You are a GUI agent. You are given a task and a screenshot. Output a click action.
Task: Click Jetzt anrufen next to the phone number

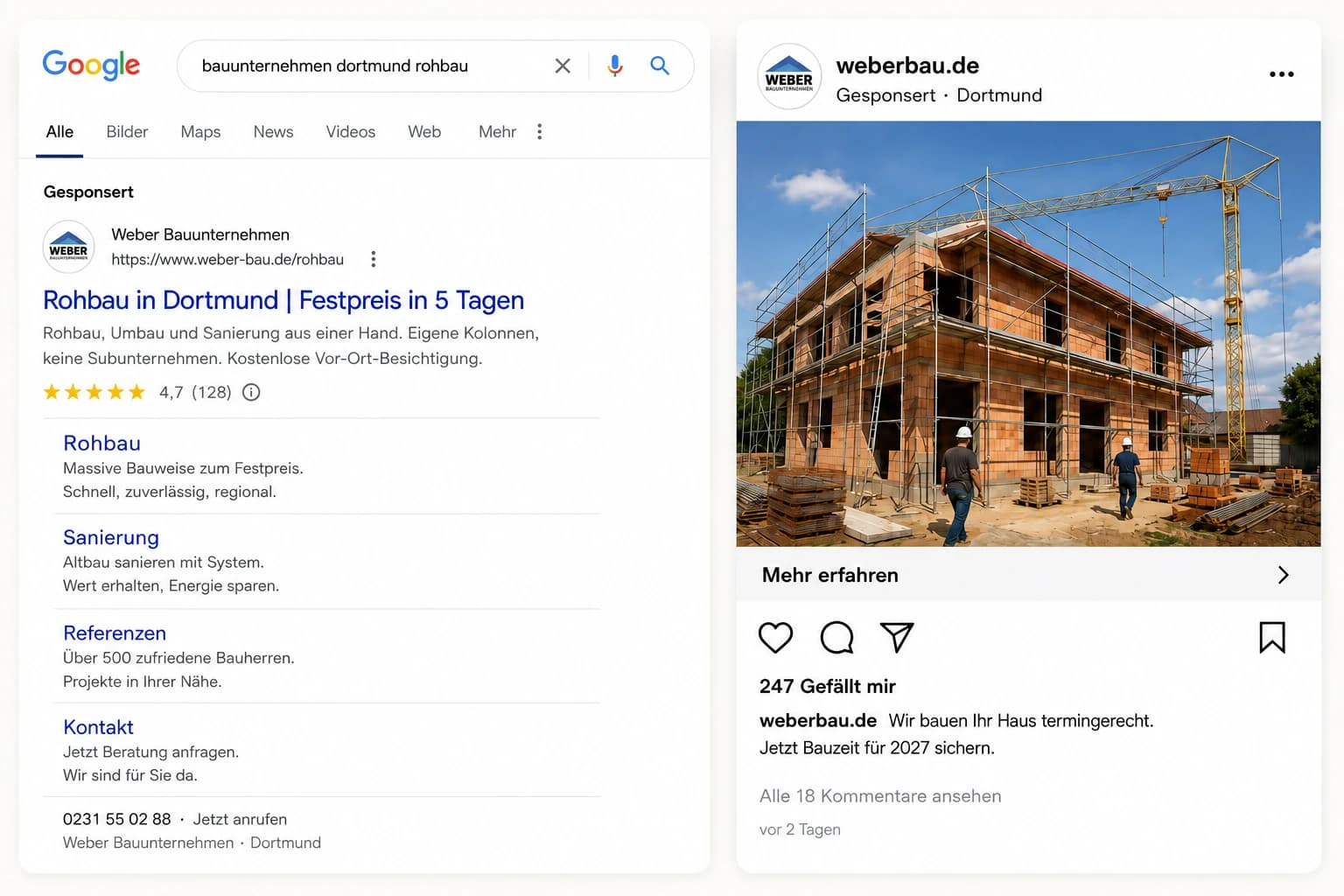point(240,819)
